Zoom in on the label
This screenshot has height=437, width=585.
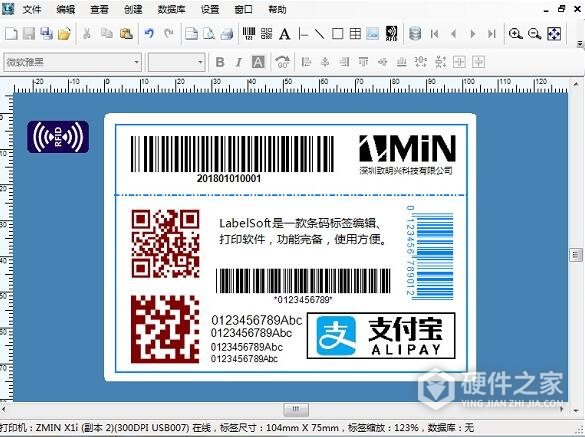point(515,34)
